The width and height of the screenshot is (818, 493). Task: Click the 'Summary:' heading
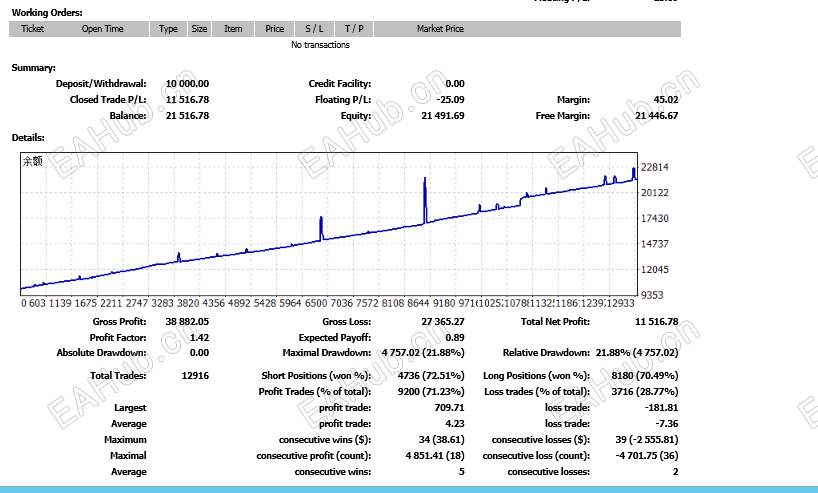click(x=33, y=68)
